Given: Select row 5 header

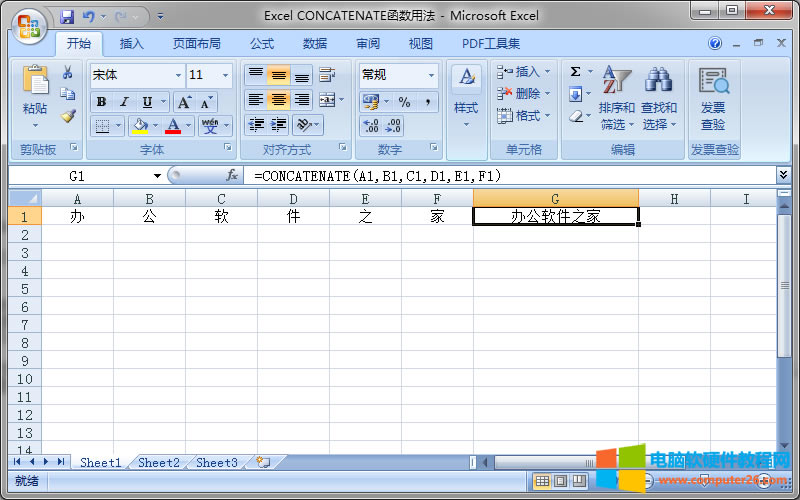Looking at the screenshot, I should [24, 289].
